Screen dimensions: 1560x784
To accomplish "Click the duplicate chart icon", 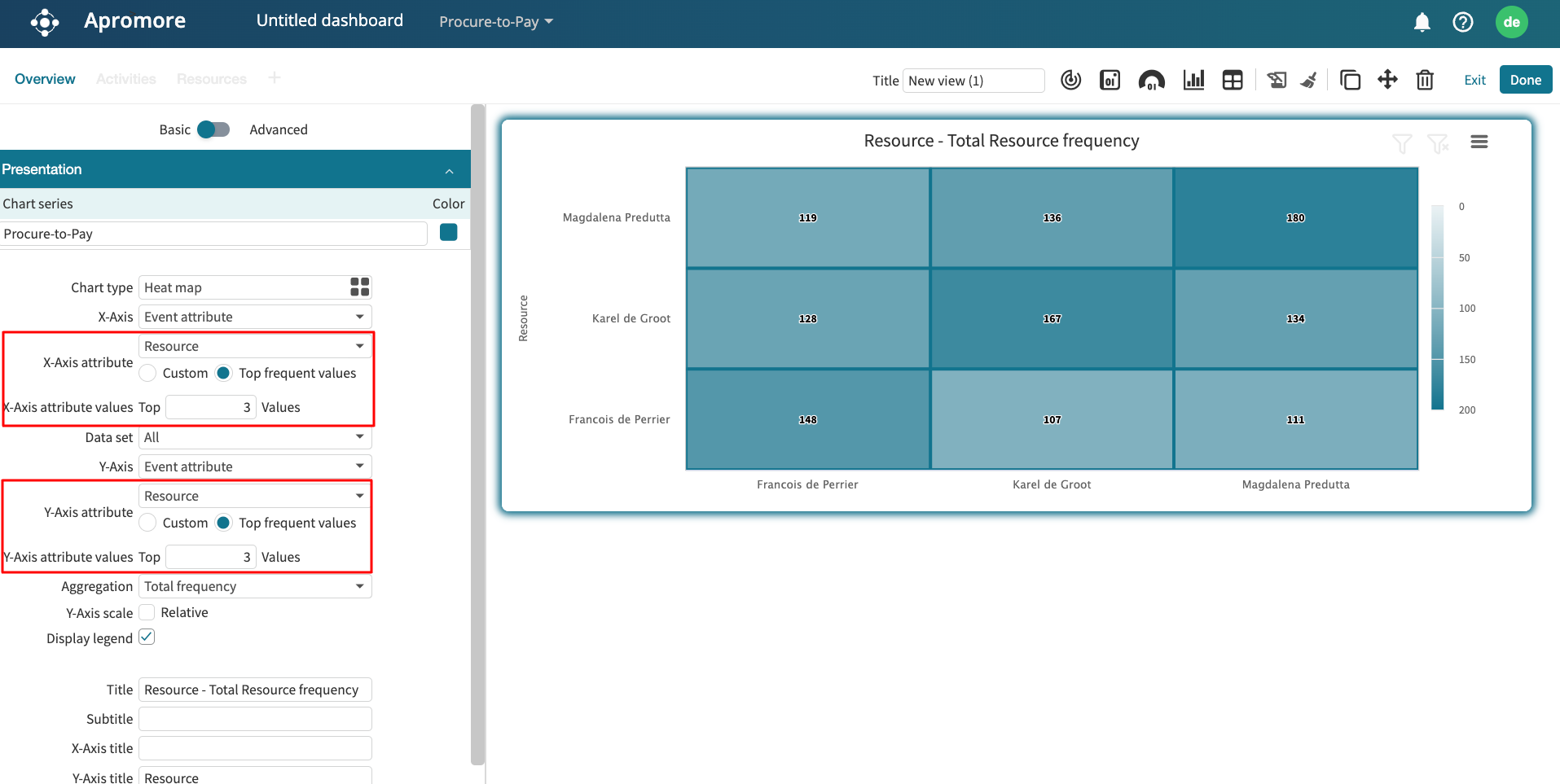I will pos(1350,80).
